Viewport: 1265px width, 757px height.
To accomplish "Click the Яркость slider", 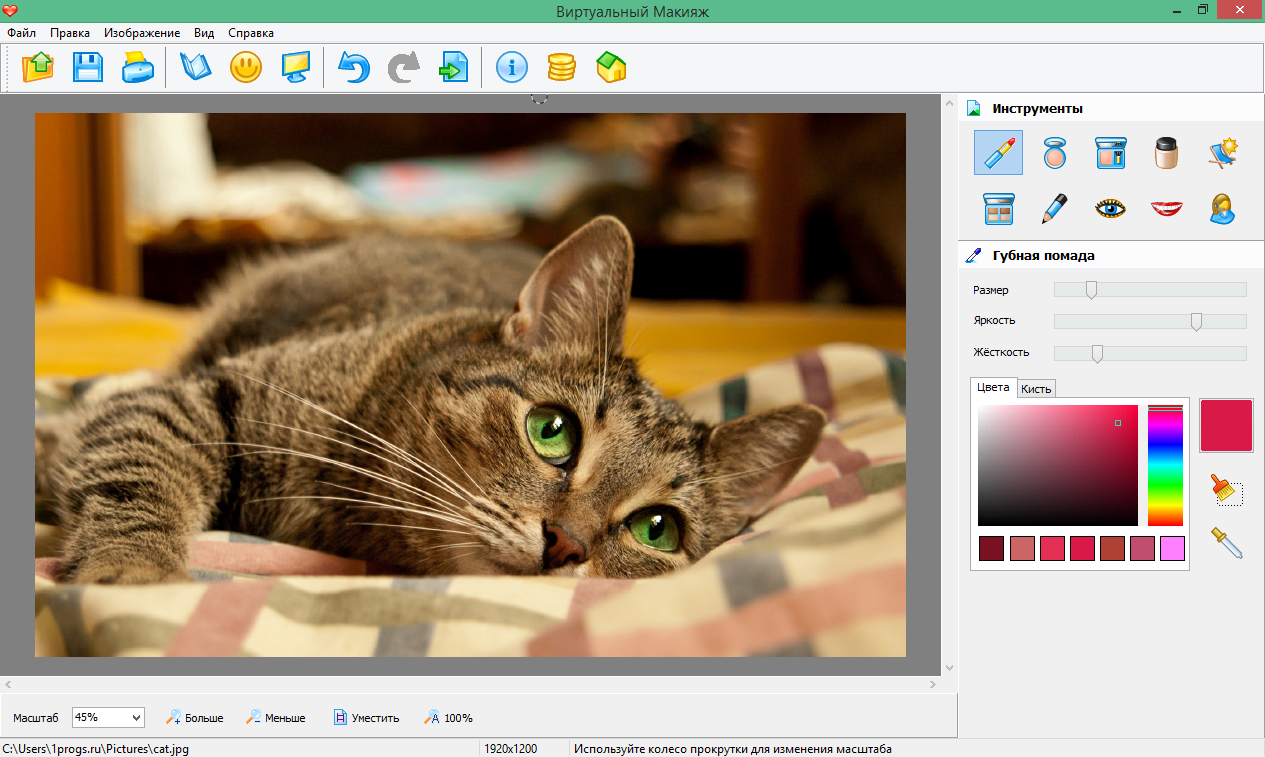I will [x=1150, y=321].
